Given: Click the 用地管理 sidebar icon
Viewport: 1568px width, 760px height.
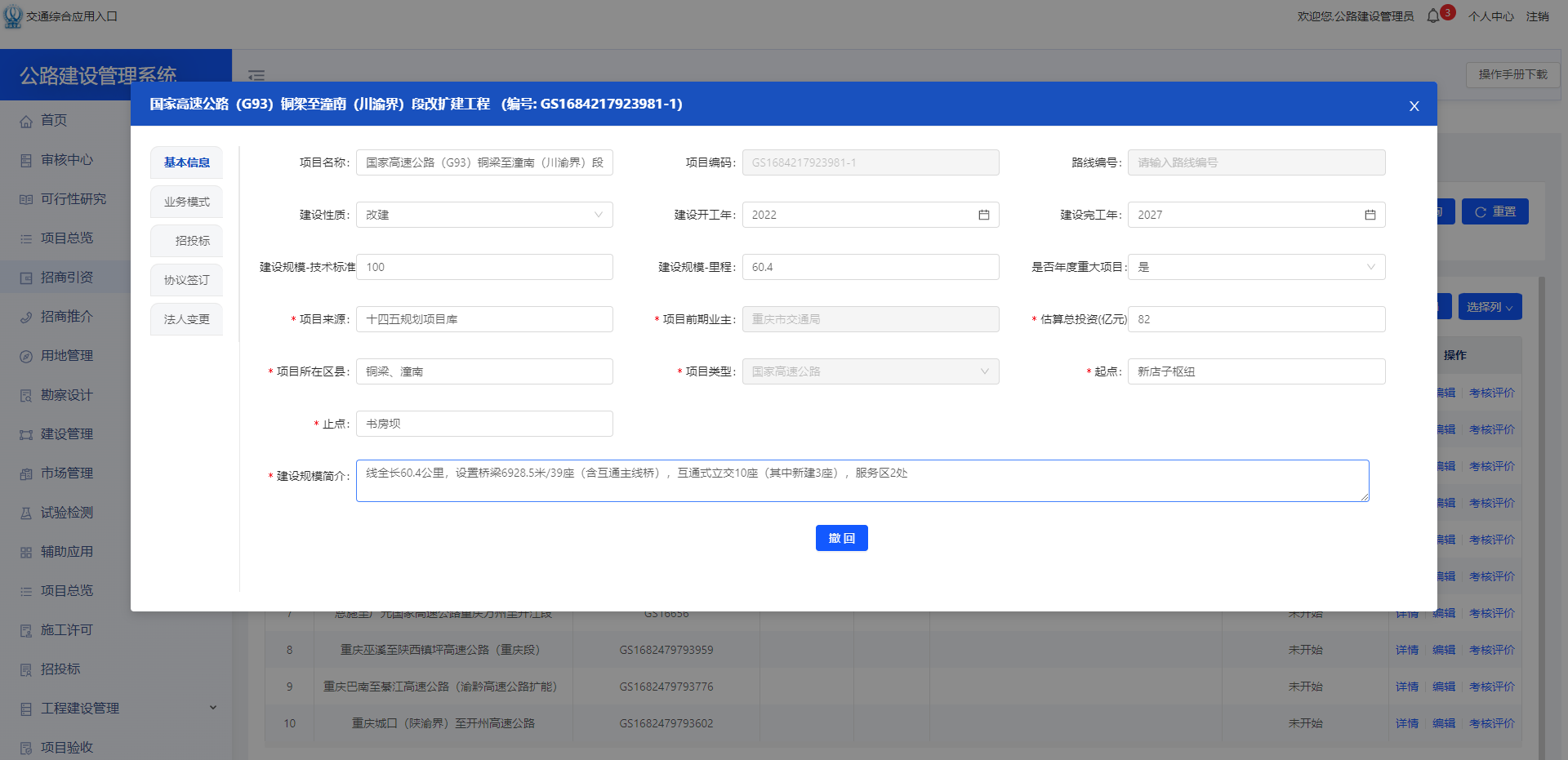Looking at the screenshot, I should tap(26, 356).
